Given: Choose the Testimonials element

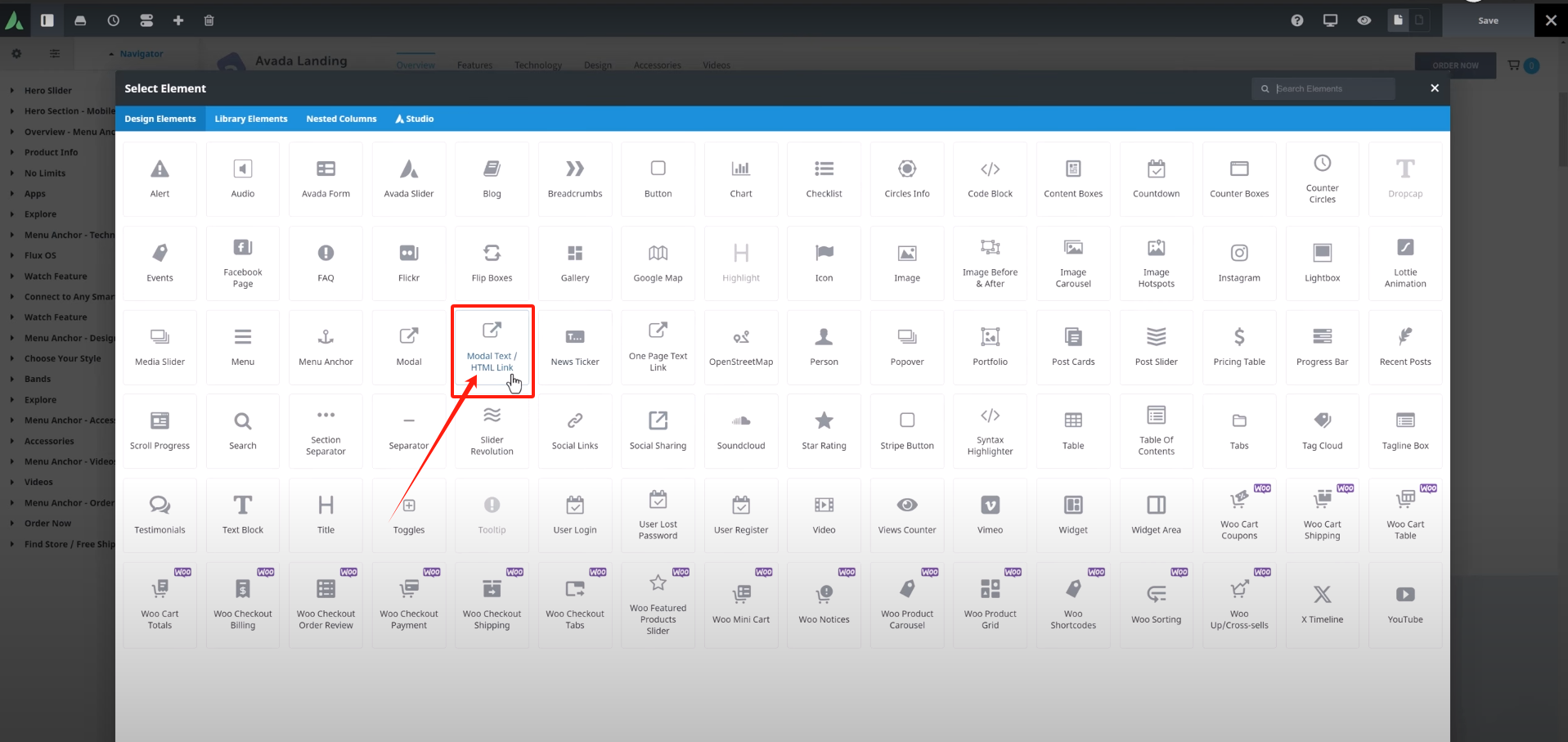Looking at the screenshot, I should click(160, 516).
